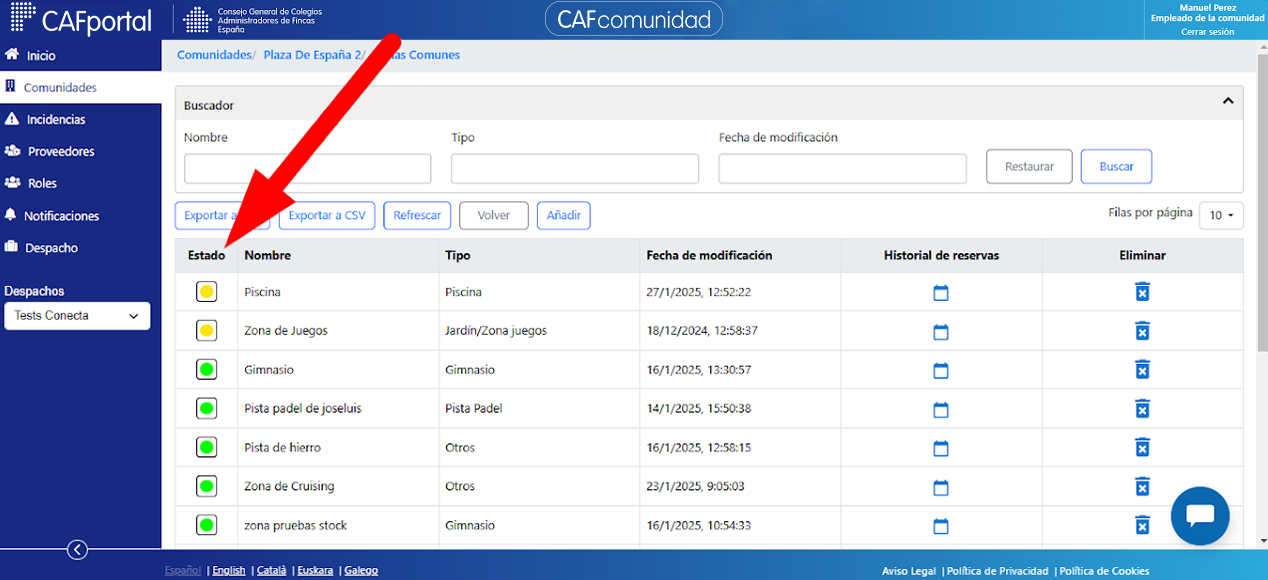Focus the Nombre search field

[307, 168]
